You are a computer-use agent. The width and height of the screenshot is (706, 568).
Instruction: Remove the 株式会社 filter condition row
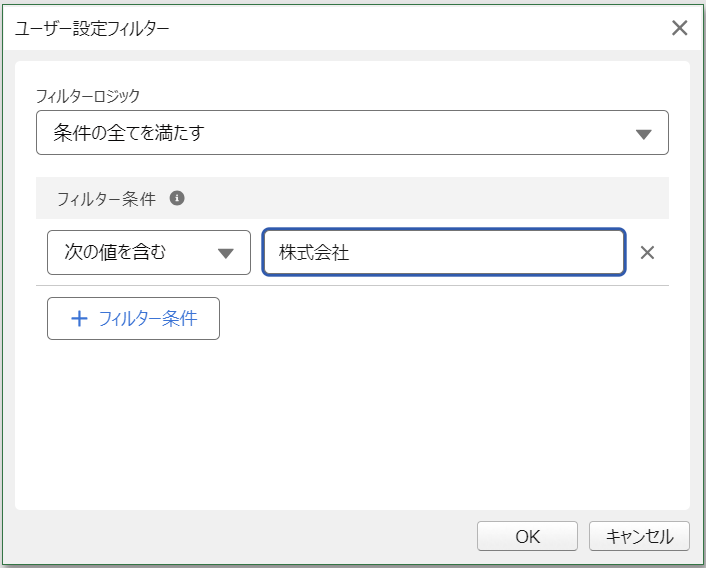[647, 252]
